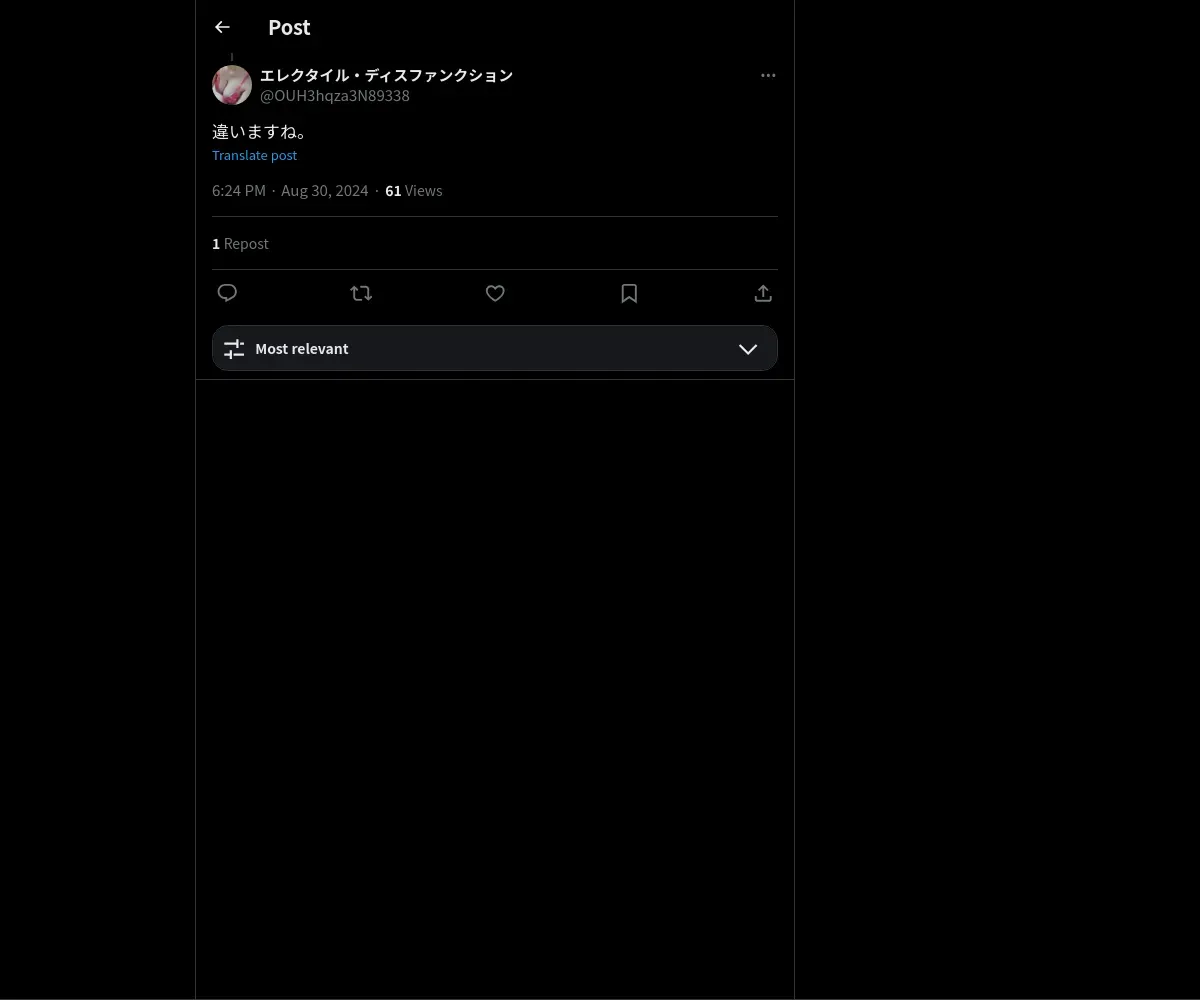Like the post with the heart icon

pyautogui.click(x=495, y=293)
